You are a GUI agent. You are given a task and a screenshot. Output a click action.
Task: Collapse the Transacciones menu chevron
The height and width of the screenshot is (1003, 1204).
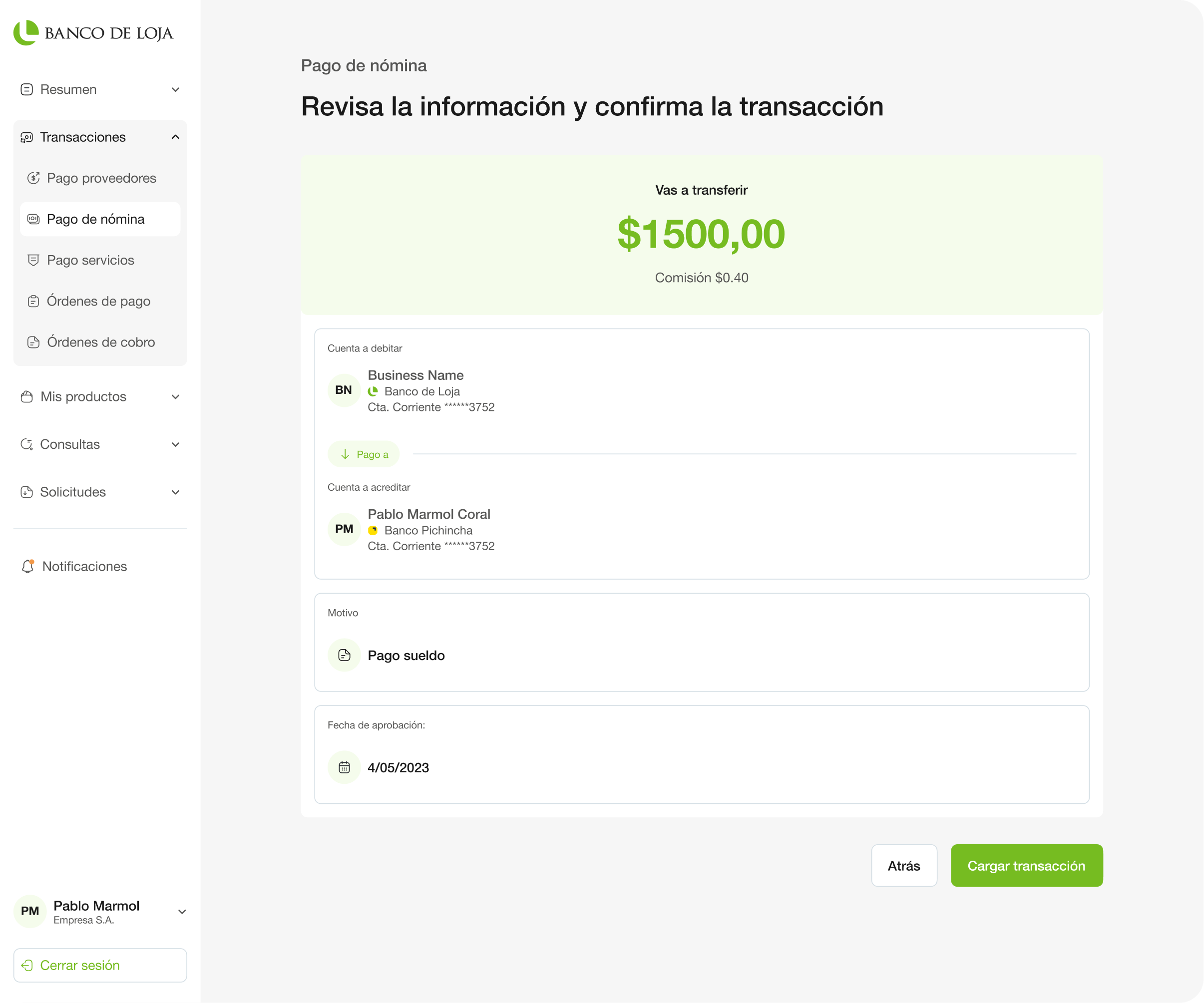click(x=175, y=137)
